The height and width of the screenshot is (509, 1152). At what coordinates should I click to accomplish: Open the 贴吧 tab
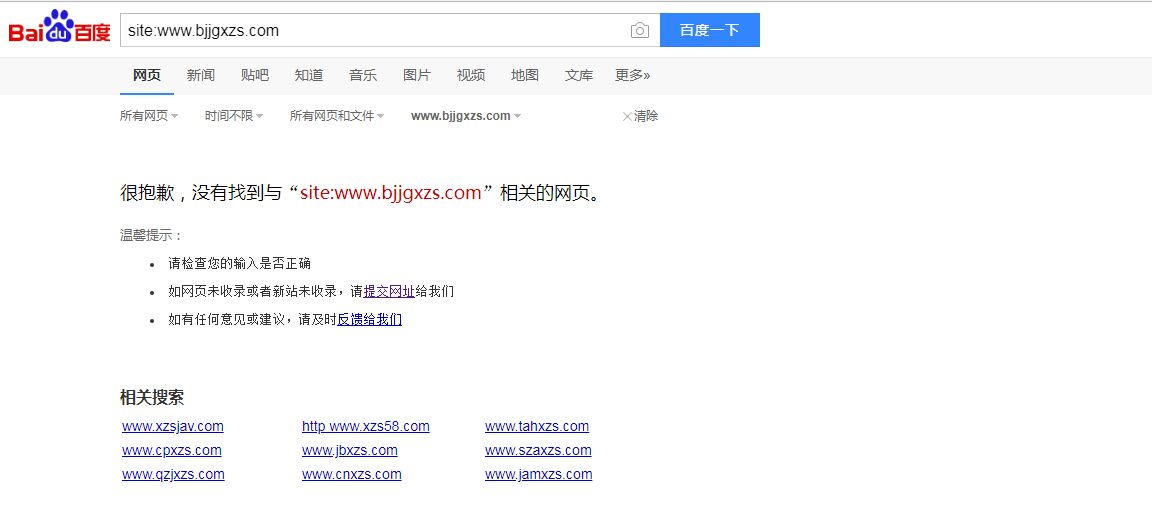coord(255,75)
